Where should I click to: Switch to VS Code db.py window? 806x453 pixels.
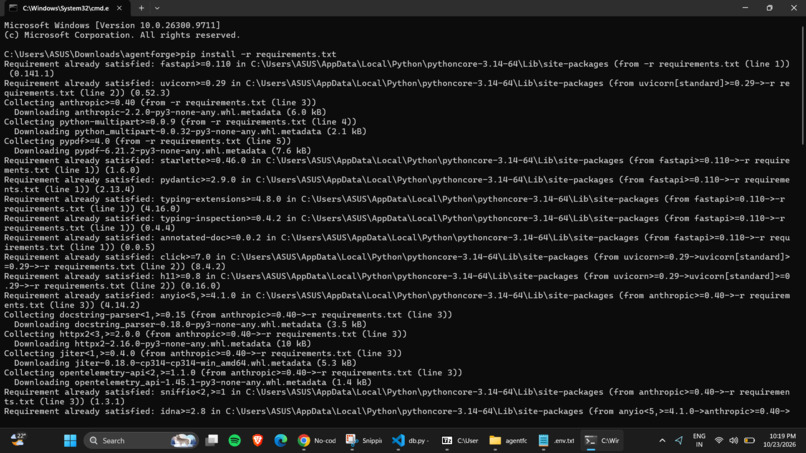(x=410, y=441)
